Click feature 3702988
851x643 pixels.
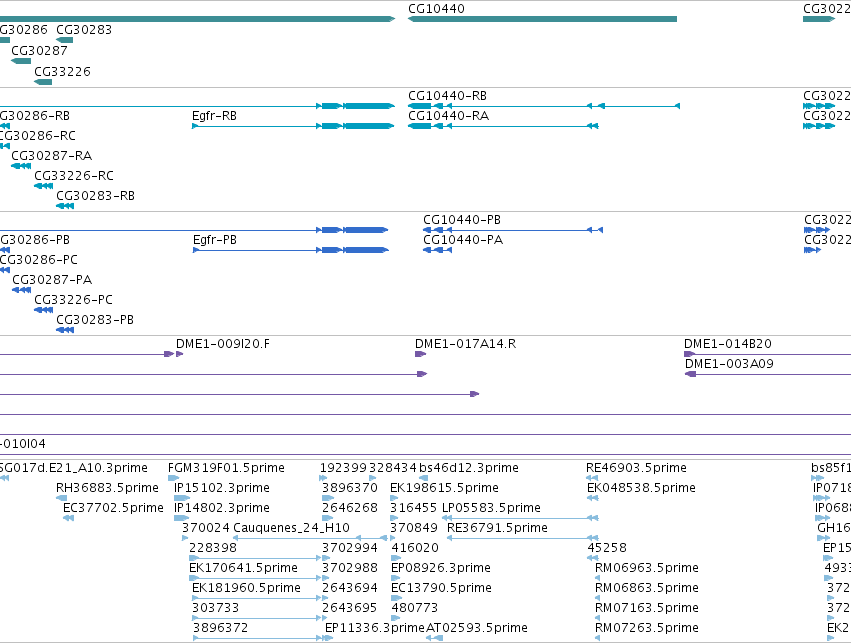tap(326, 578)
